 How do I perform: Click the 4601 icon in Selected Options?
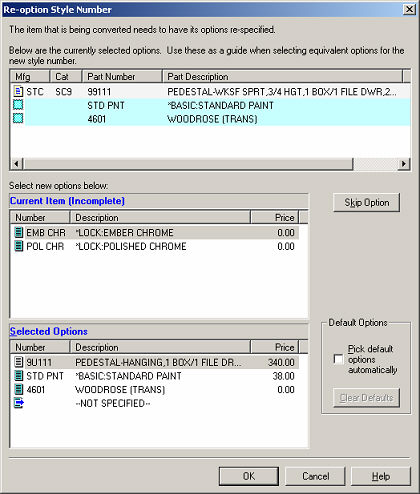[19, 389]
